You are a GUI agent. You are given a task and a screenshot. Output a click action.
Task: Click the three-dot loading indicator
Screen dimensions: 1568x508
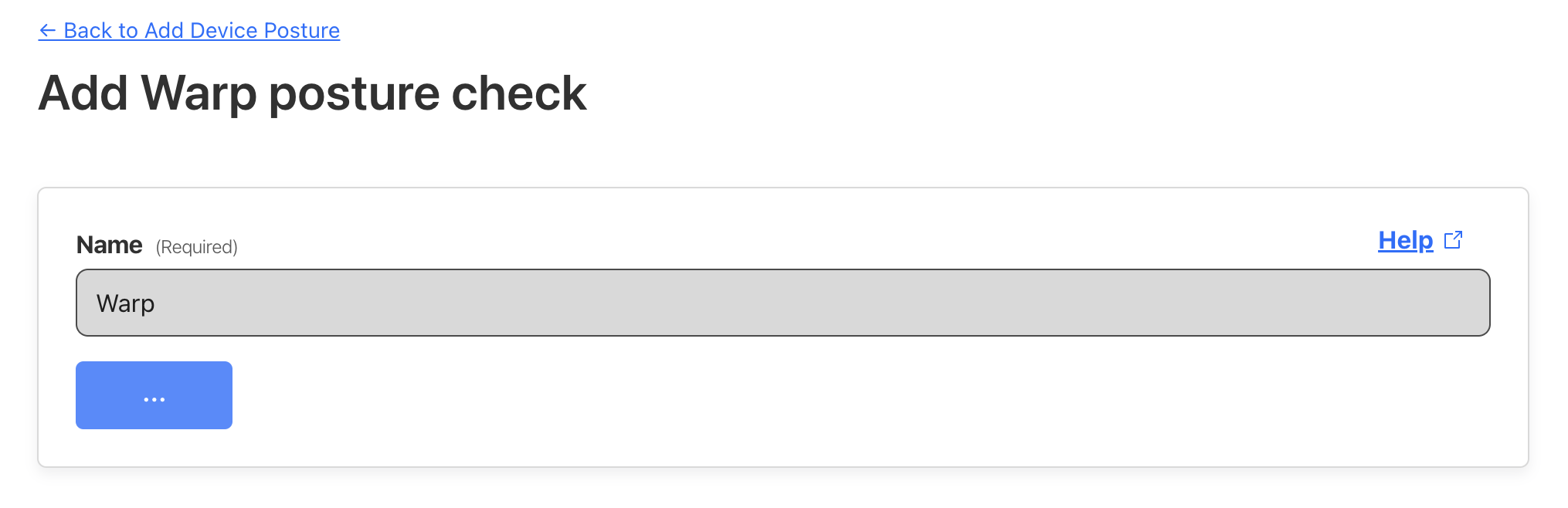click(154, 399)
